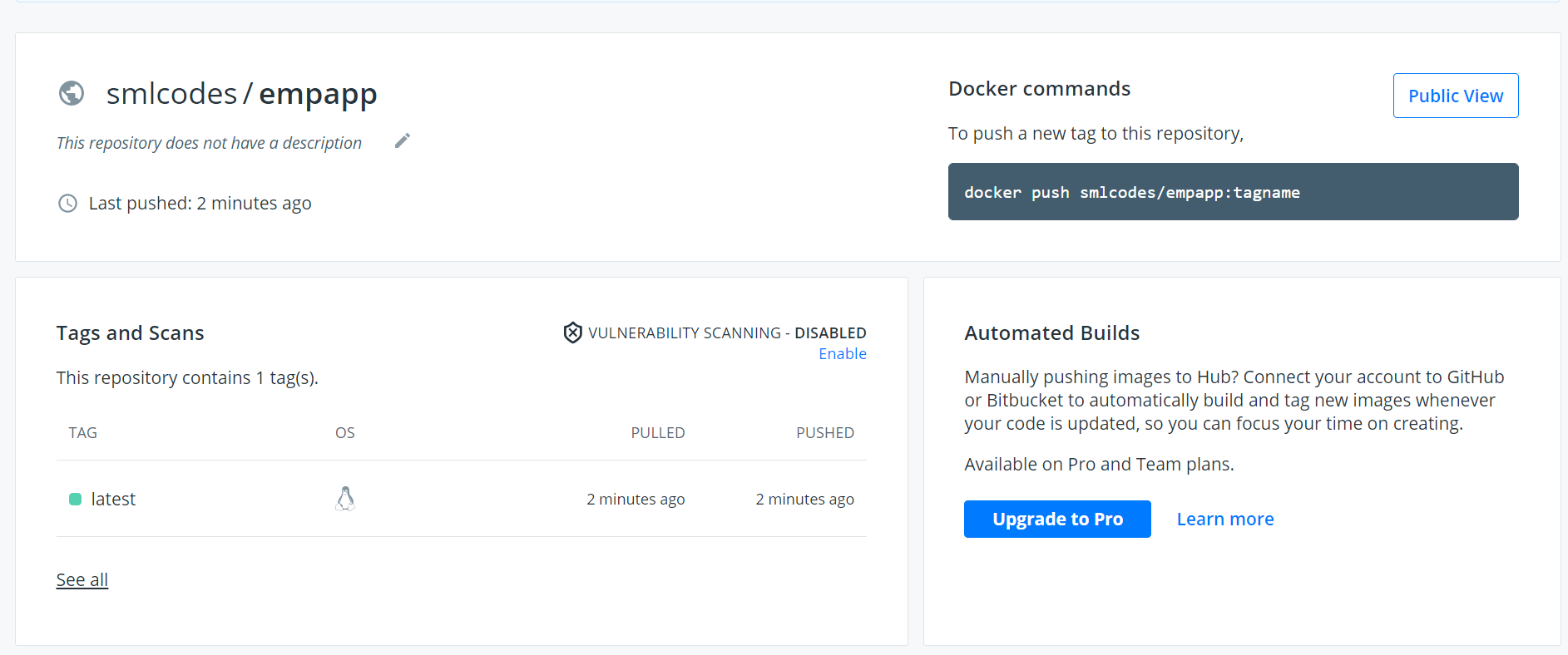The width and height of the screenshot is (1568, 655).
Task: Click Upgrade to Pro button
Action: [1057, 519]
